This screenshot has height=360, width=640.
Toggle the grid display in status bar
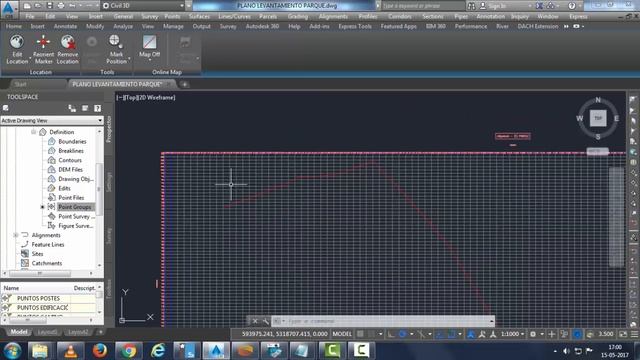(360, 334)
